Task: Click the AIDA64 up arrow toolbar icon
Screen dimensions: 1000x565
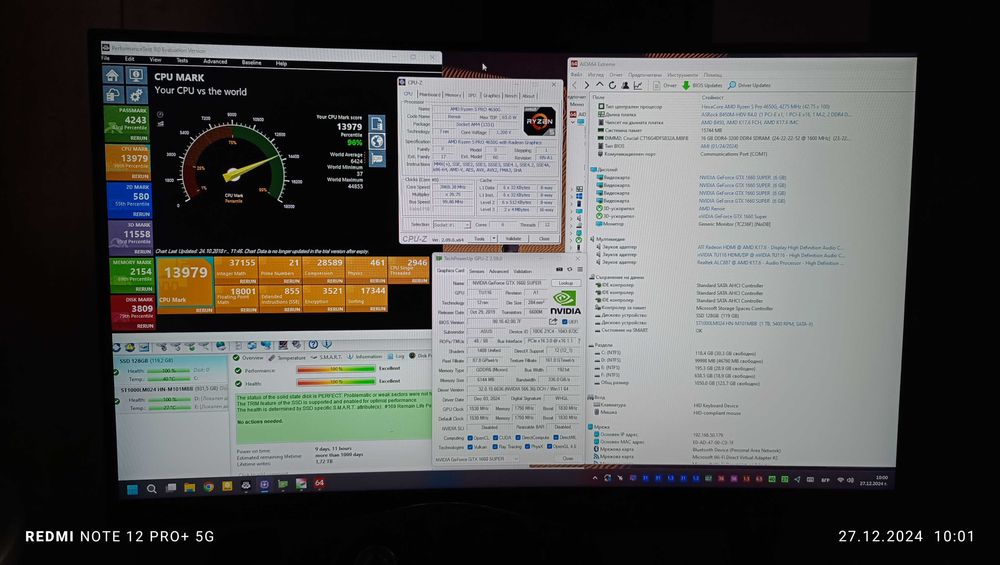Action: tap(599, 85)
